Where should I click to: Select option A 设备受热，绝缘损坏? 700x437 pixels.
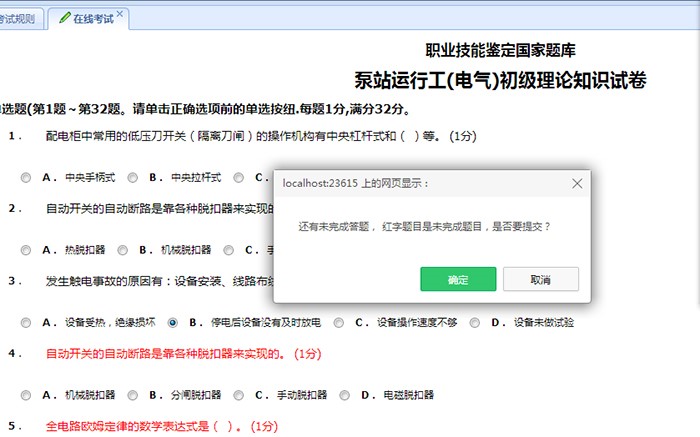point(26,323)
